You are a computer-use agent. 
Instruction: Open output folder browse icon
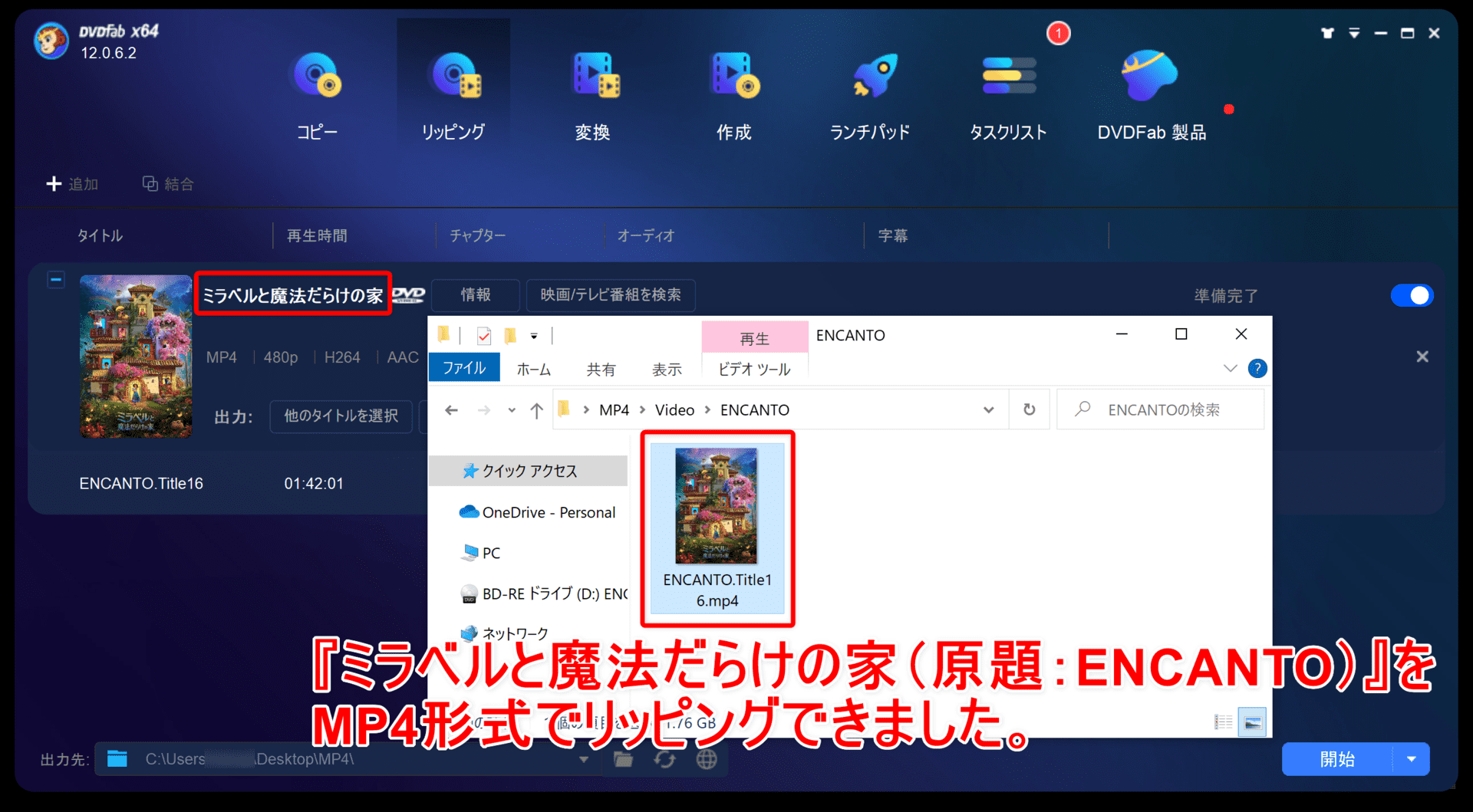coord(623,759)
